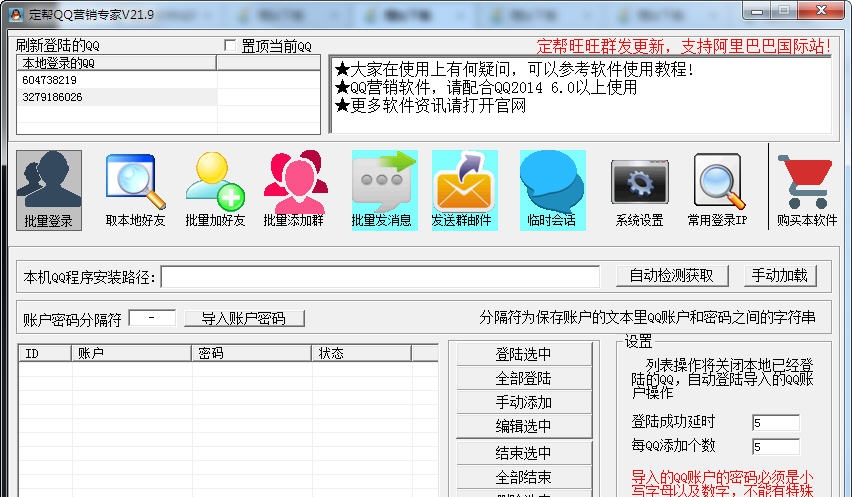Click 本地登录的QQ column header

pos(117,63)
